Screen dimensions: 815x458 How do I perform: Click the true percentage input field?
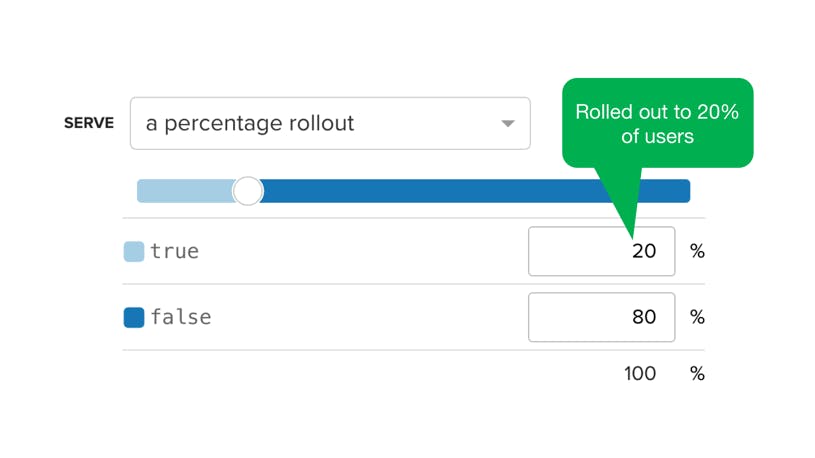click(601, 251)
